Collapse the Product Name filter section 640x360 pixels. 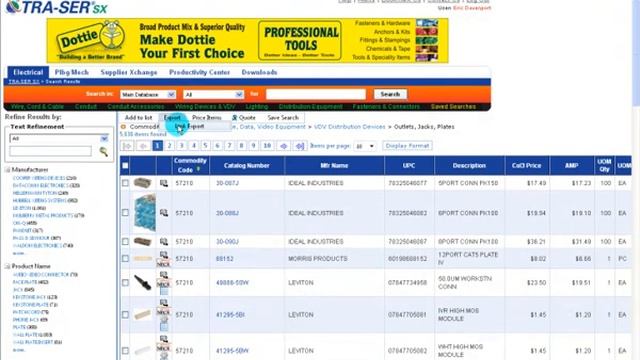pyautogui.click(x=7, y=266)
